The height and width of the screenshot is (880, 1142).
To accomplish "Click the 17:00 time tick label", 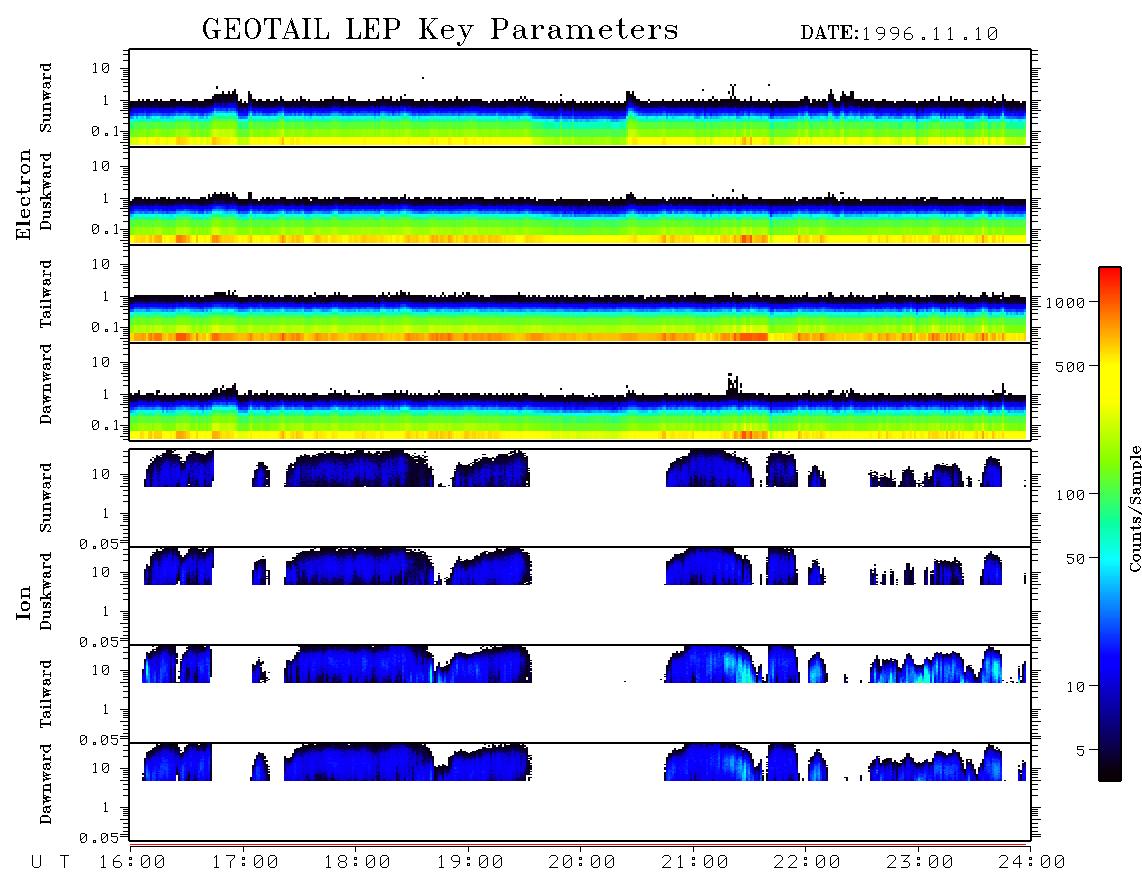I will [x=245, y=862].
